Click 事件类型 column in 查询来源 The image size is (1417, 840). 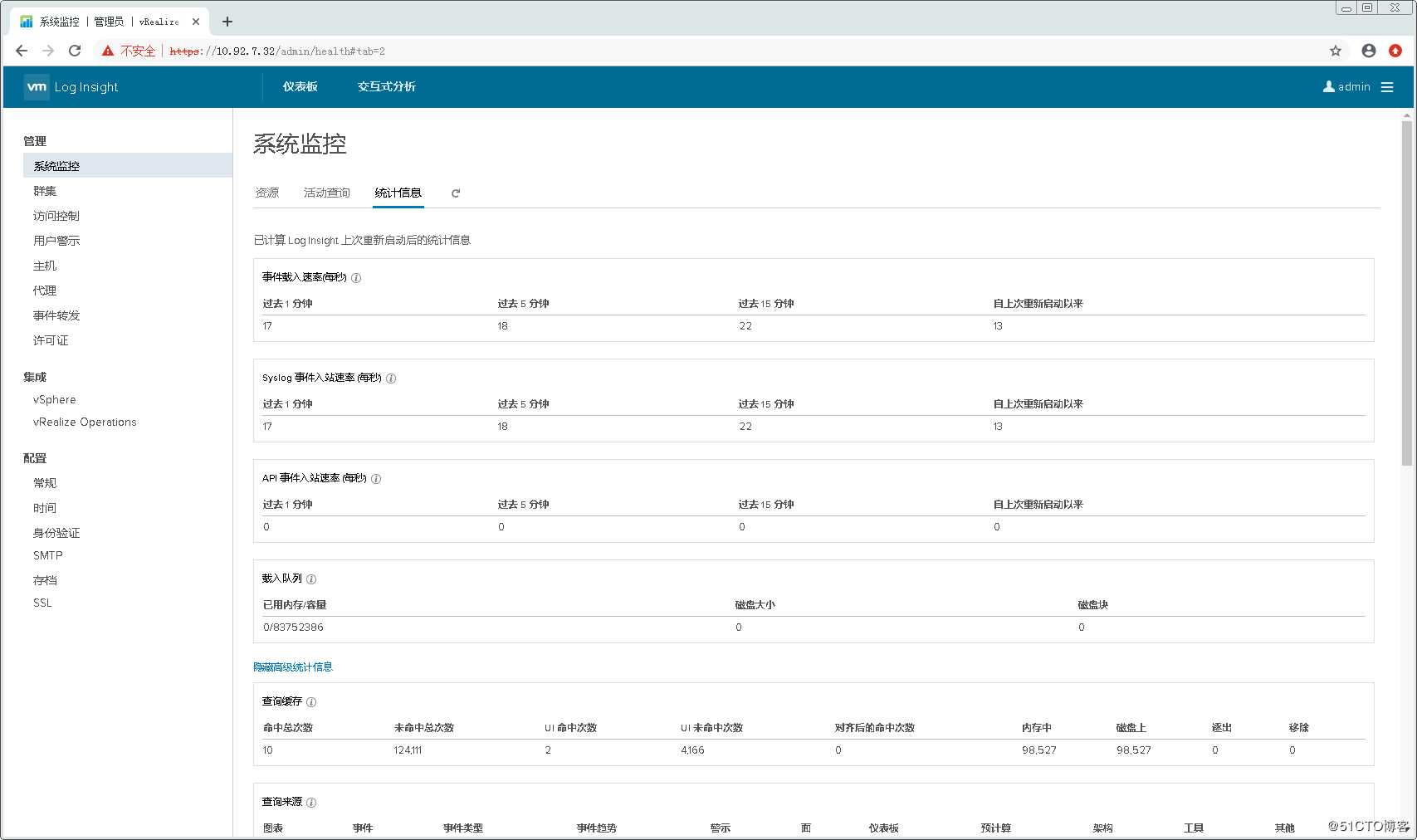pyautogui.click(x=463, y=828)
